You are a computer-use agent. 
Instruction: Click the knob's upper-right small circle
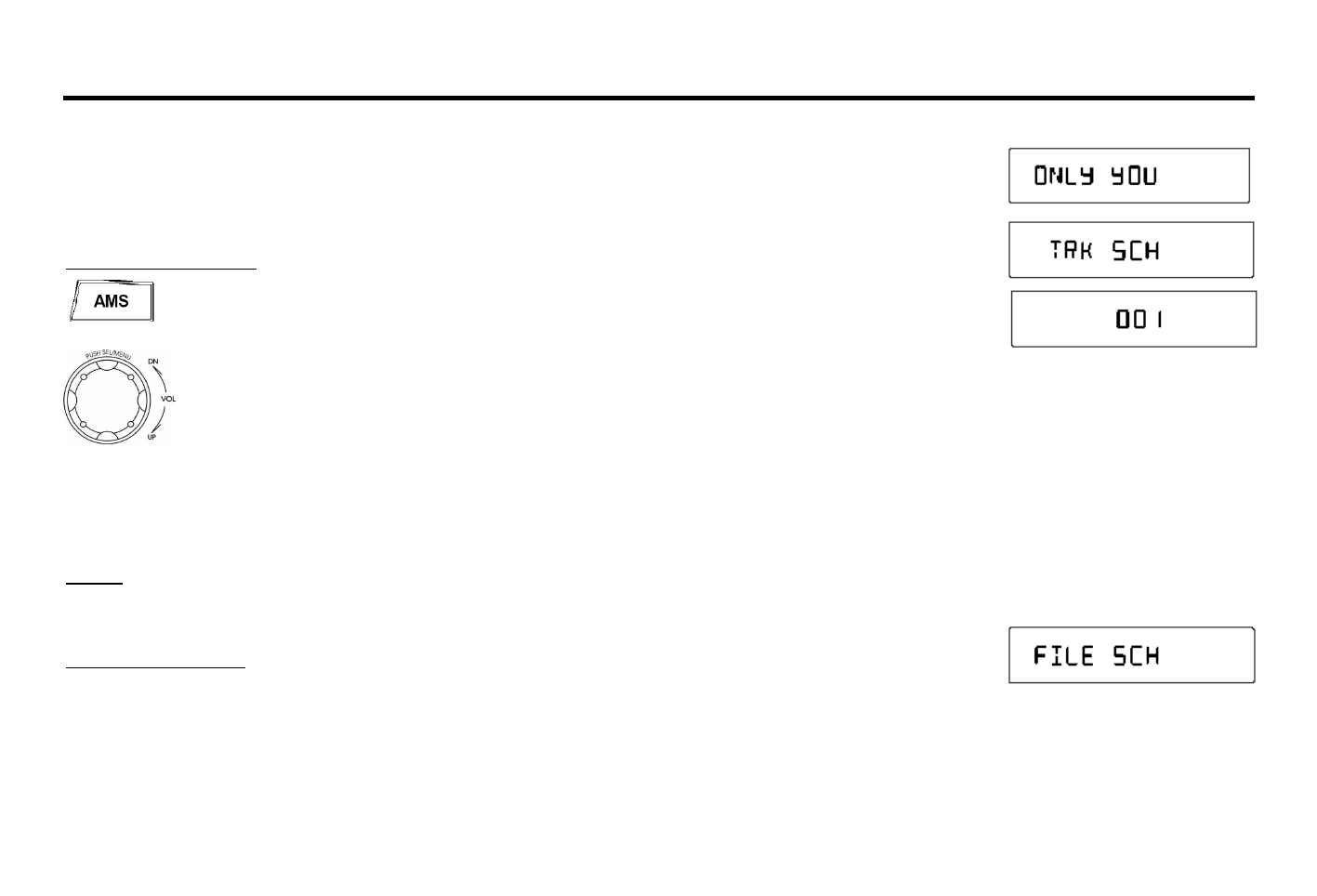point(131,377)
